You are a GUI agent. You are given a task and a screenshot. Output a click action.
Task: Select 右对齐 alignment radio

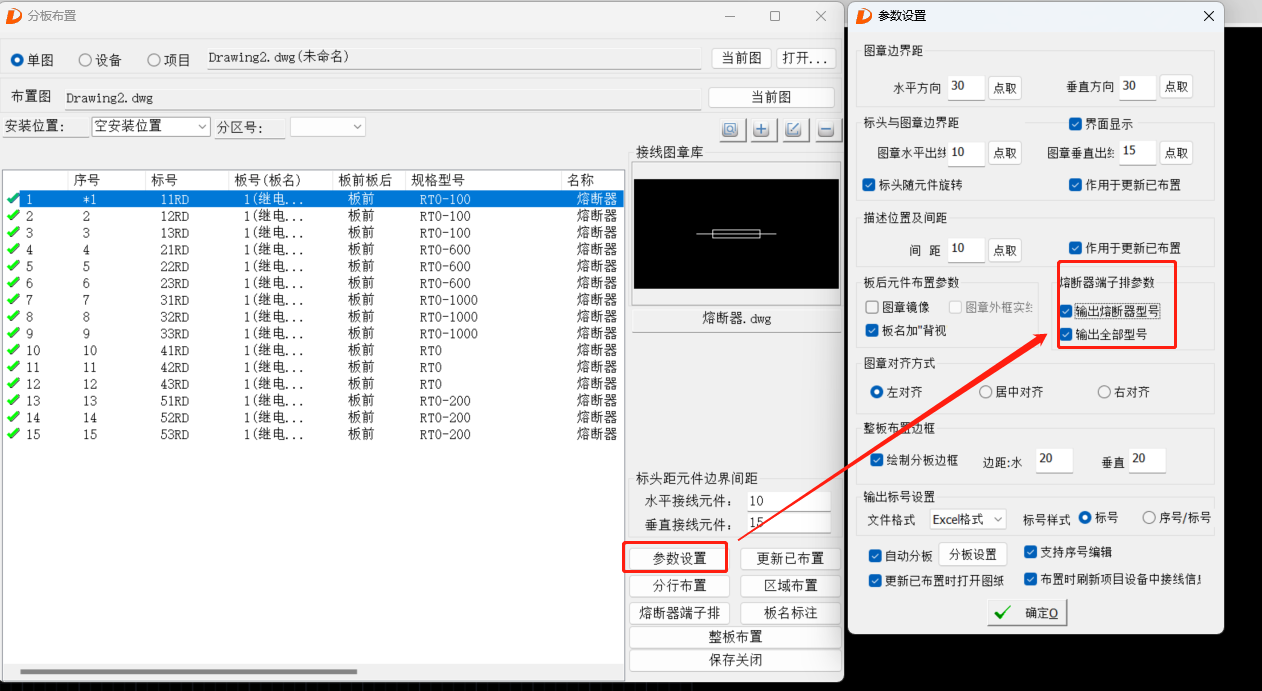[1104, 392]
